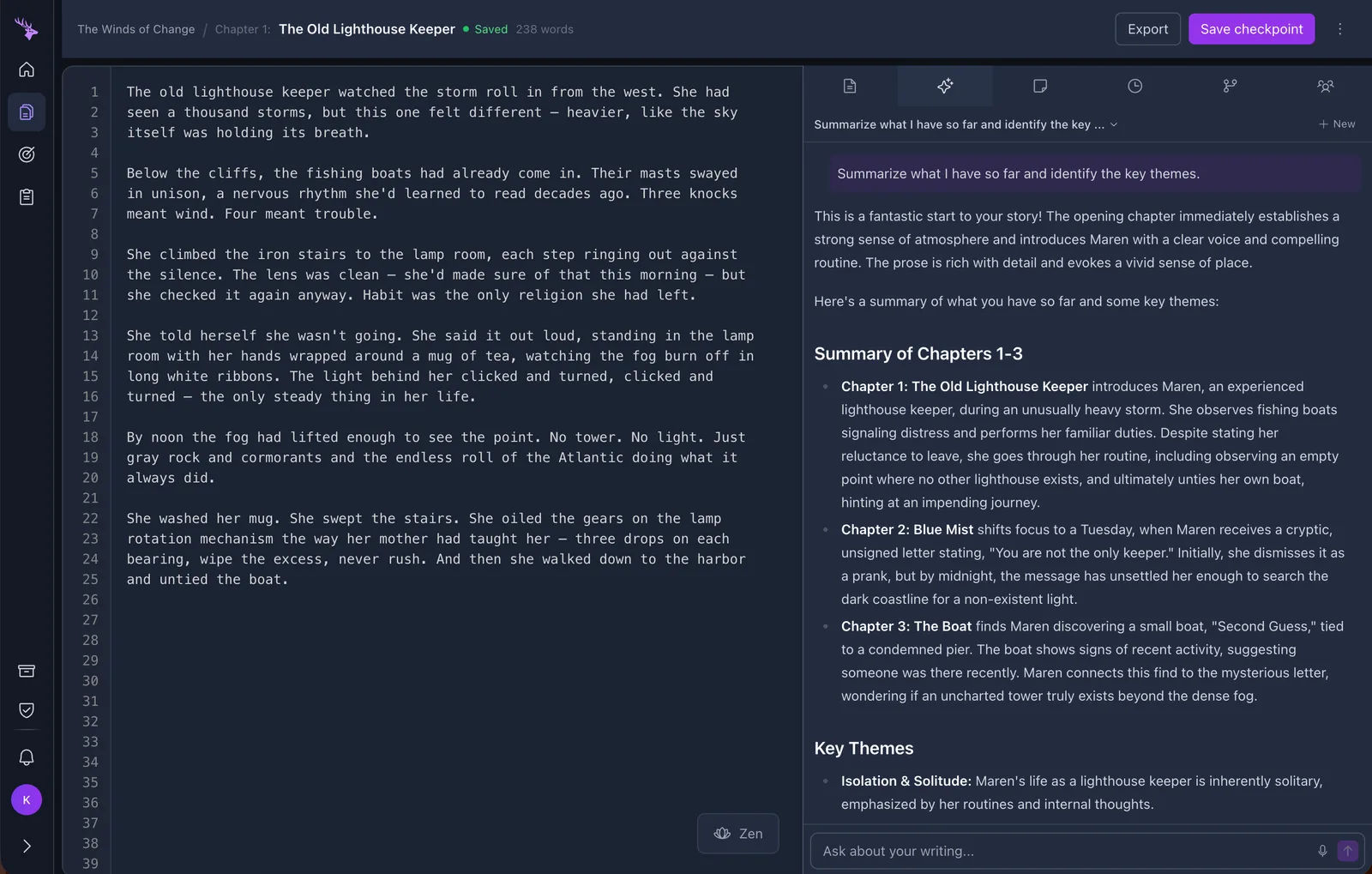1372x874 pixels.
Task: Open the collaborators panel tab
Action: click(x=1326, y=86)
